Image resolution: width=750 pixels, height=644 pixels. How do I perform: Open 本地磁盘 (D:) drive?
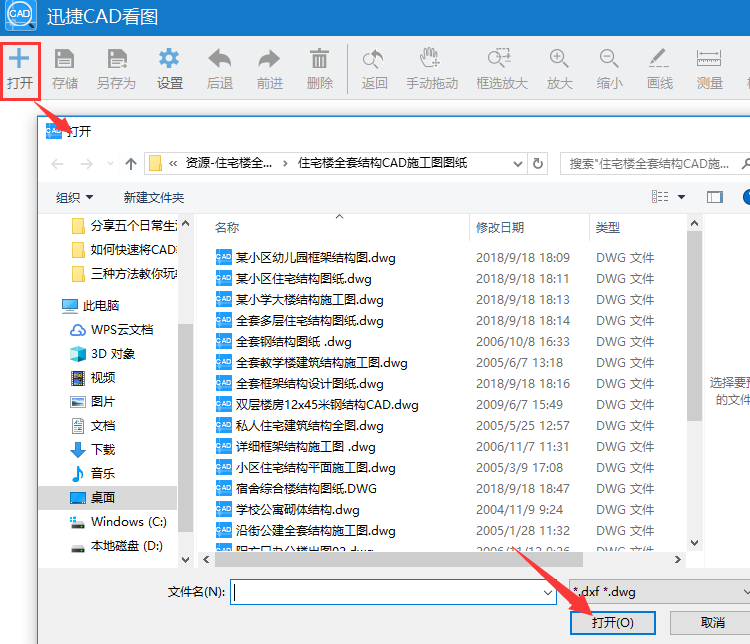(x=117, y=545)
